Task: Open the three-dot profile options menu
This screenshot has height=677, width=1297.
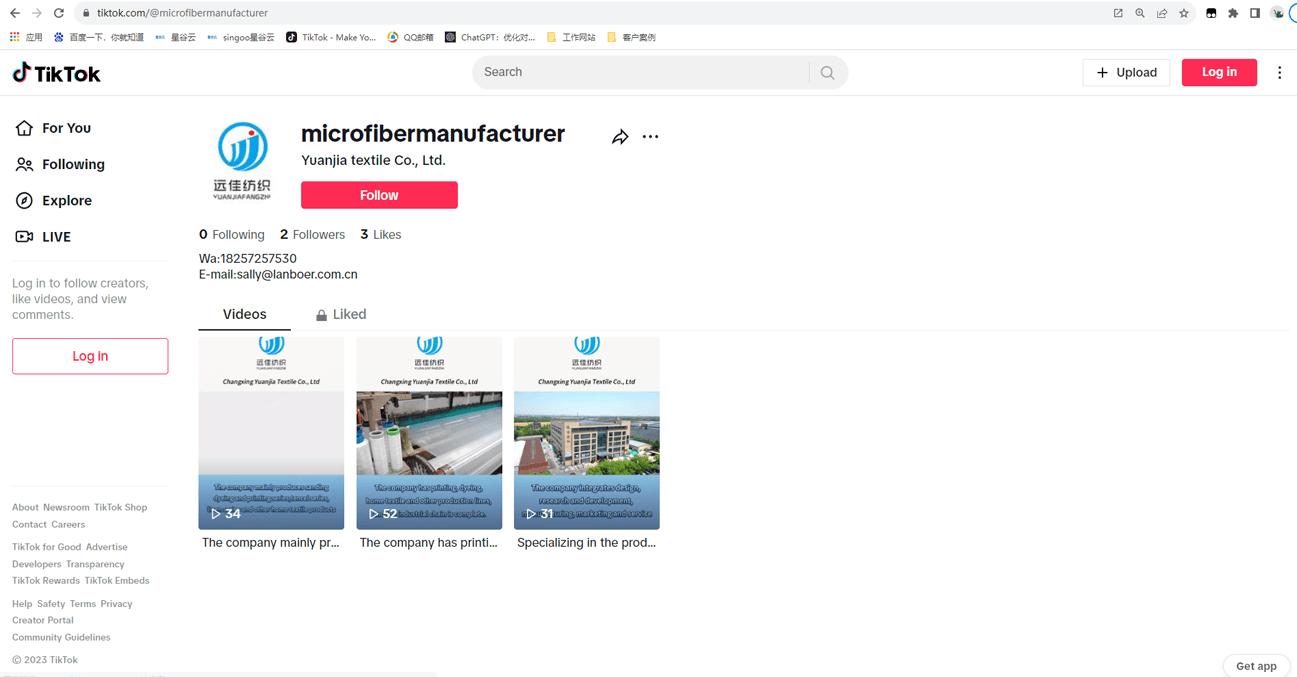Action: 650,137
